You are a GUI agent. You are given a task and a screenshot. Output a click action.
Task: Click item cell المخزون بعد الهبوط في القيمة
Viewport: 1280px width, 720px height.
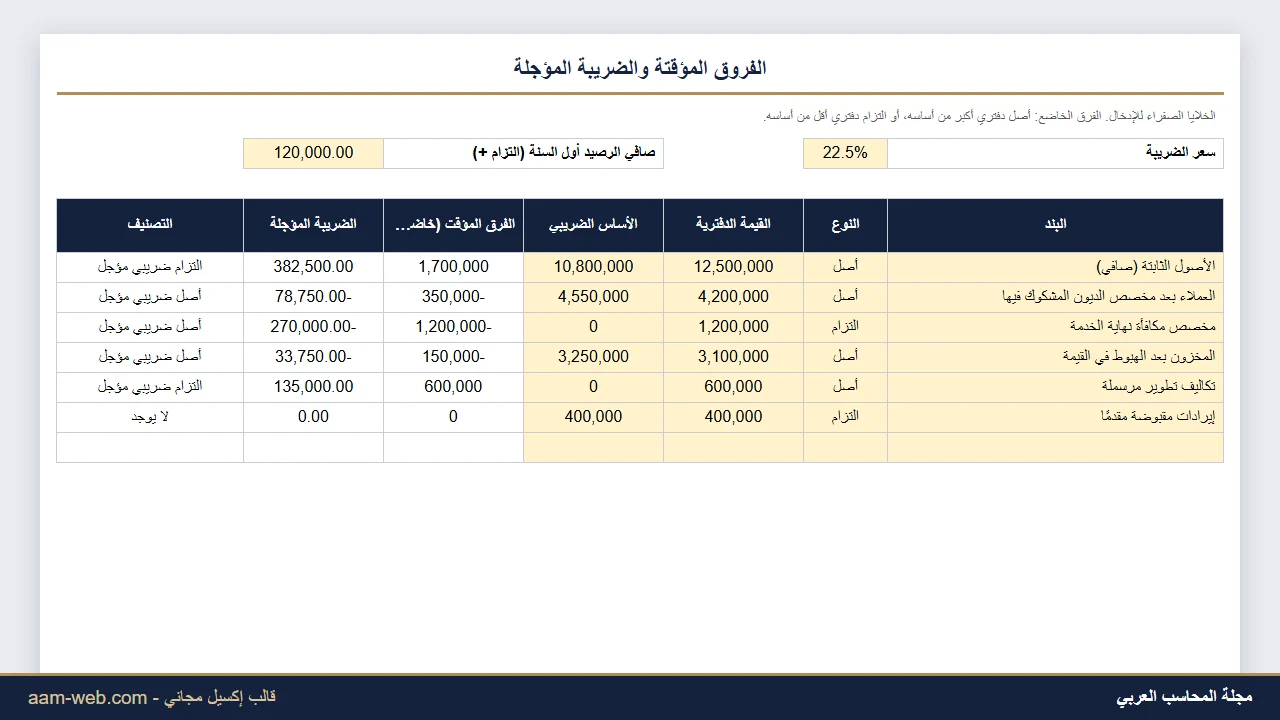(x=1055, y=357)
